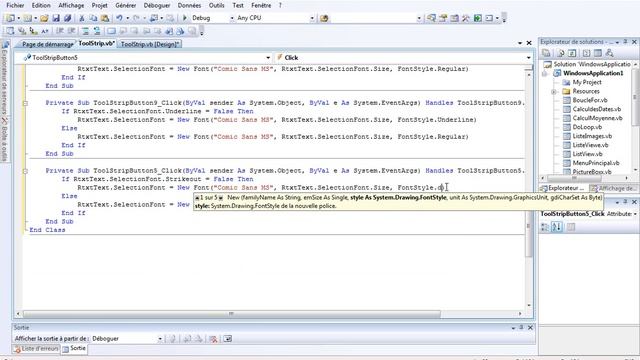Screen dimensions: 640x360
Task: Start debugging with the green play arrow
Action: [x=184, y=18]
